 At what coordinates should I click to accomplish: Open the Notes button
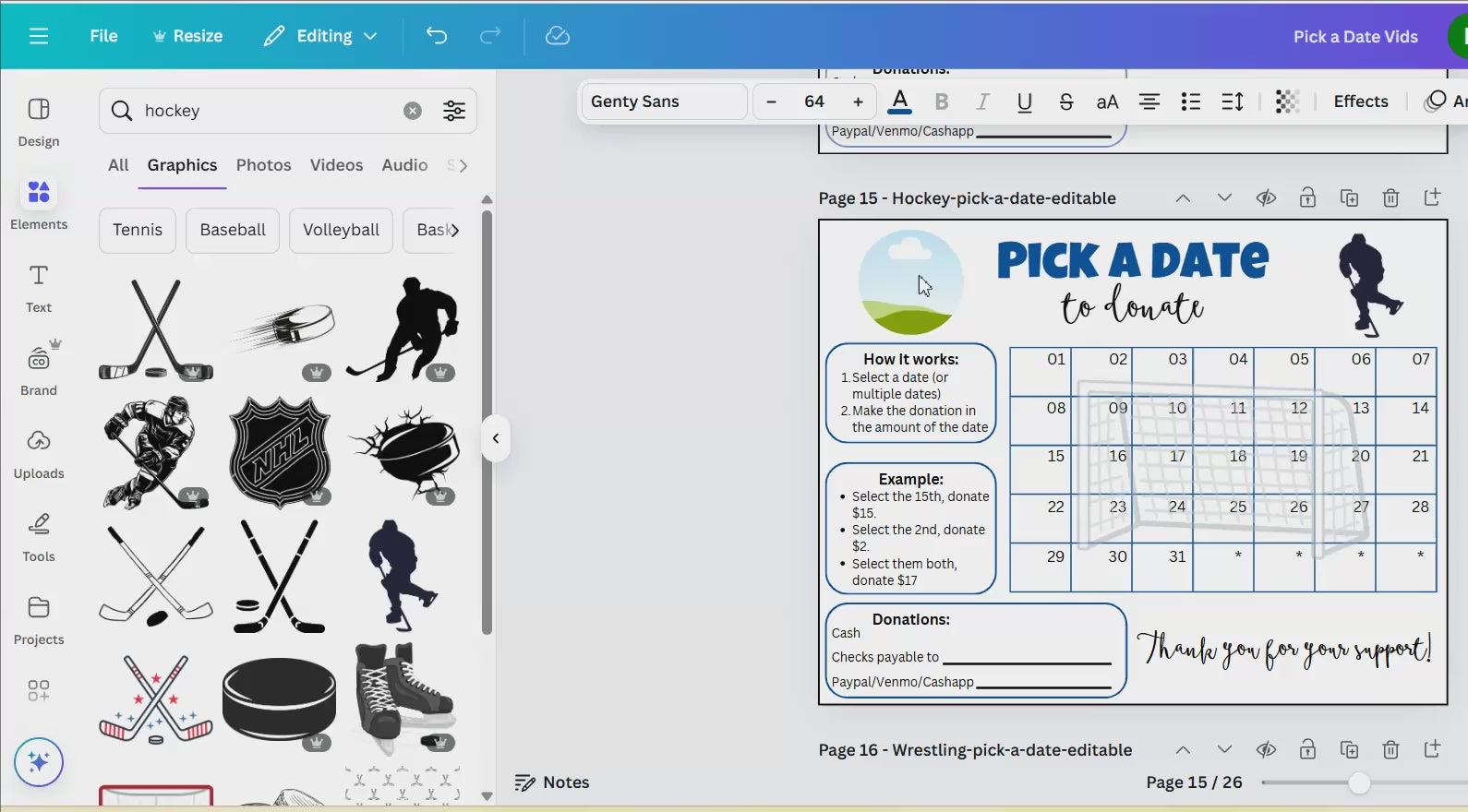[x=552, y=782]
